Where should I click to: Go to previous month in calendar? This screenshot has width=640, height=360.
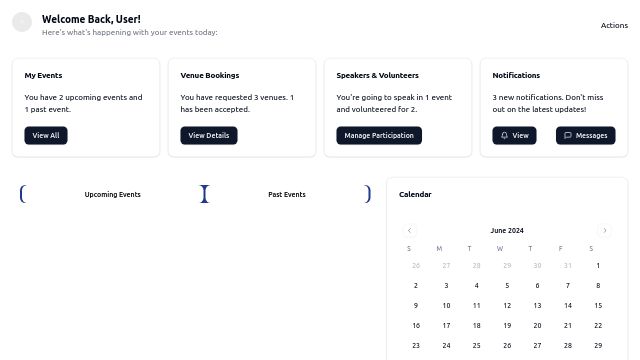click(x=409, y=230)
